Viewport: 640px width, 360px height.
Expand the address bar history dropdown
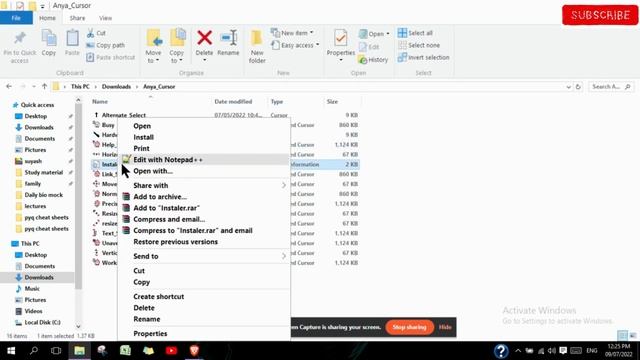coord(568,87)
